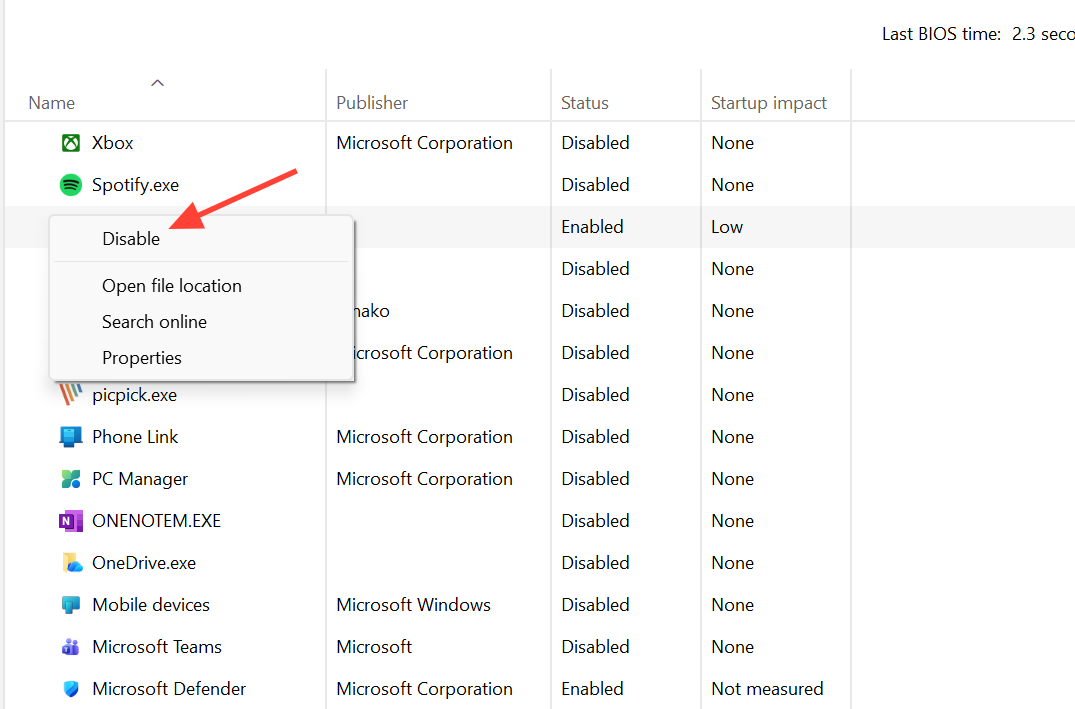
Task: Select Search online from context menu
Action: (154, 322)
